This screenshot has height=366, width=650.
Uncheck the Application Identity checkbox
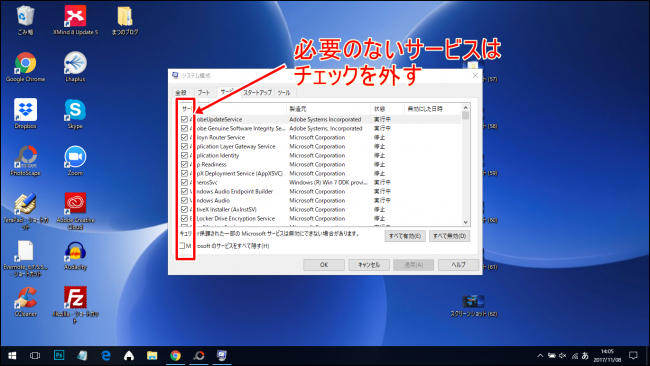click(184, 155)
